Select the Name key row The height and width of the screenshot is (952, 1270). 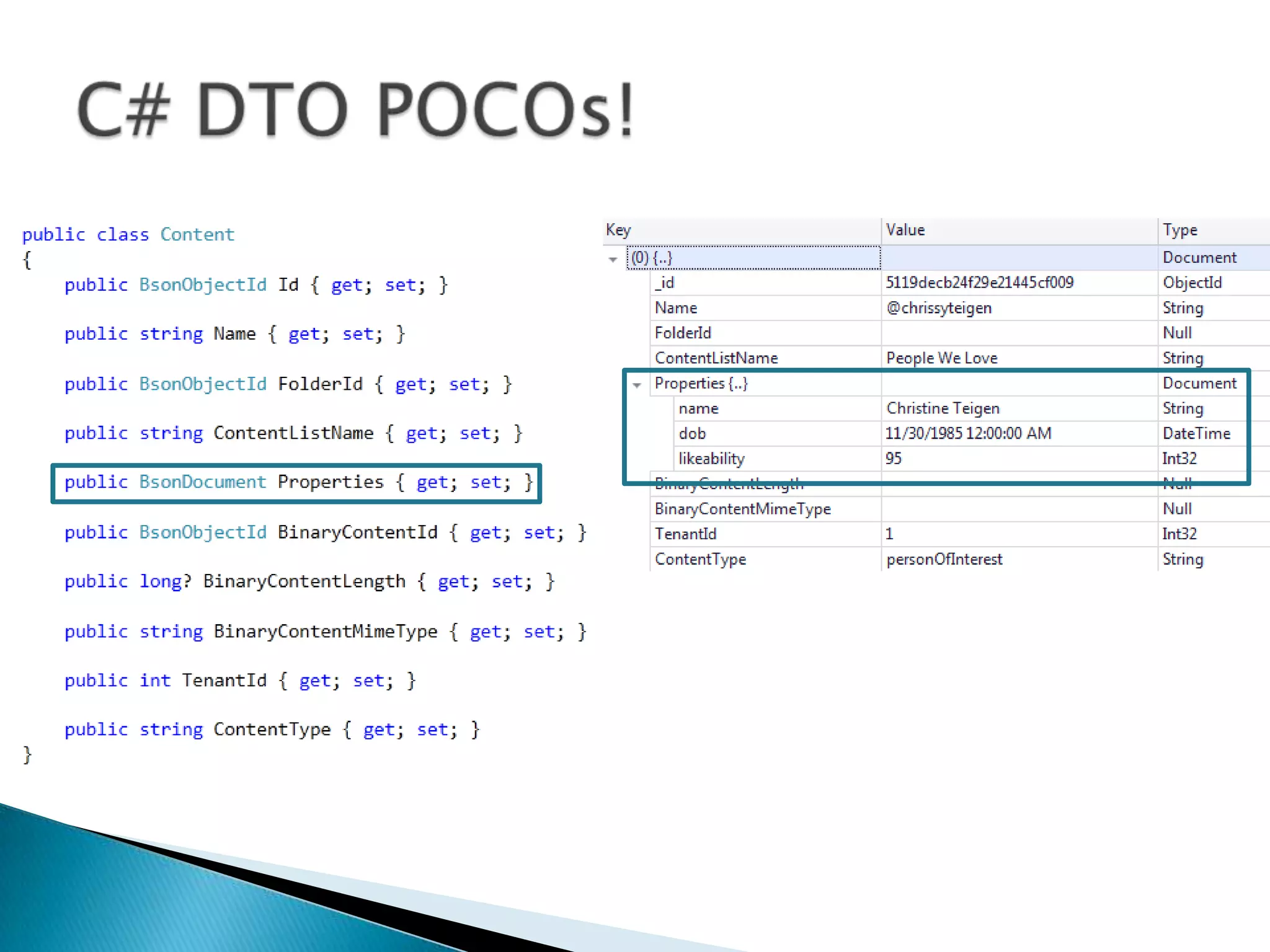click(676, 308)
